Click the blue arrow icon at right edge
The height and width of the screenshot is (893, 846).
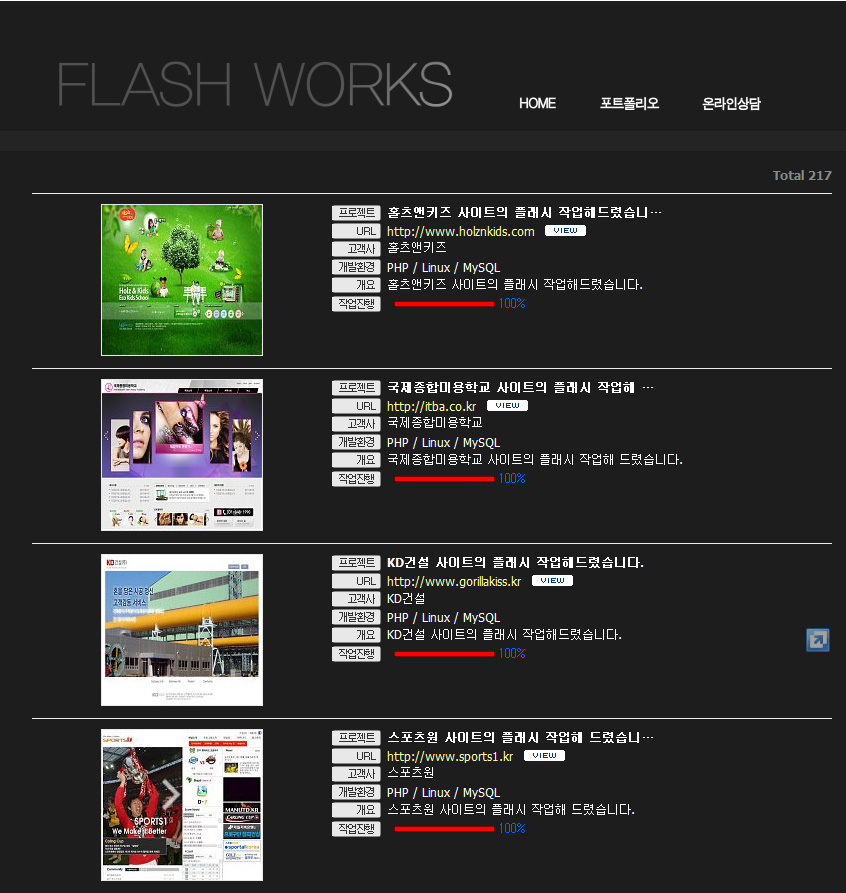(818, 640)
